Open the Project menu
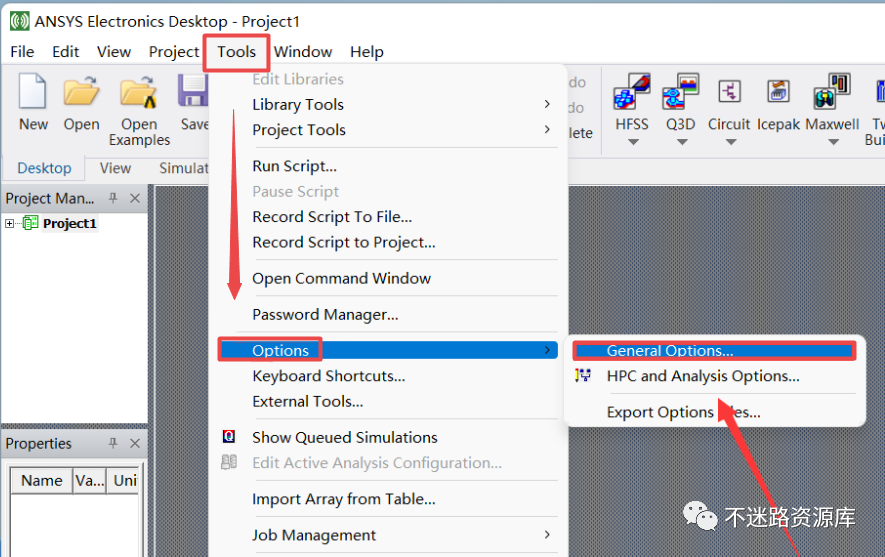This screenshot has width=885, height=557. pos(174,51)
